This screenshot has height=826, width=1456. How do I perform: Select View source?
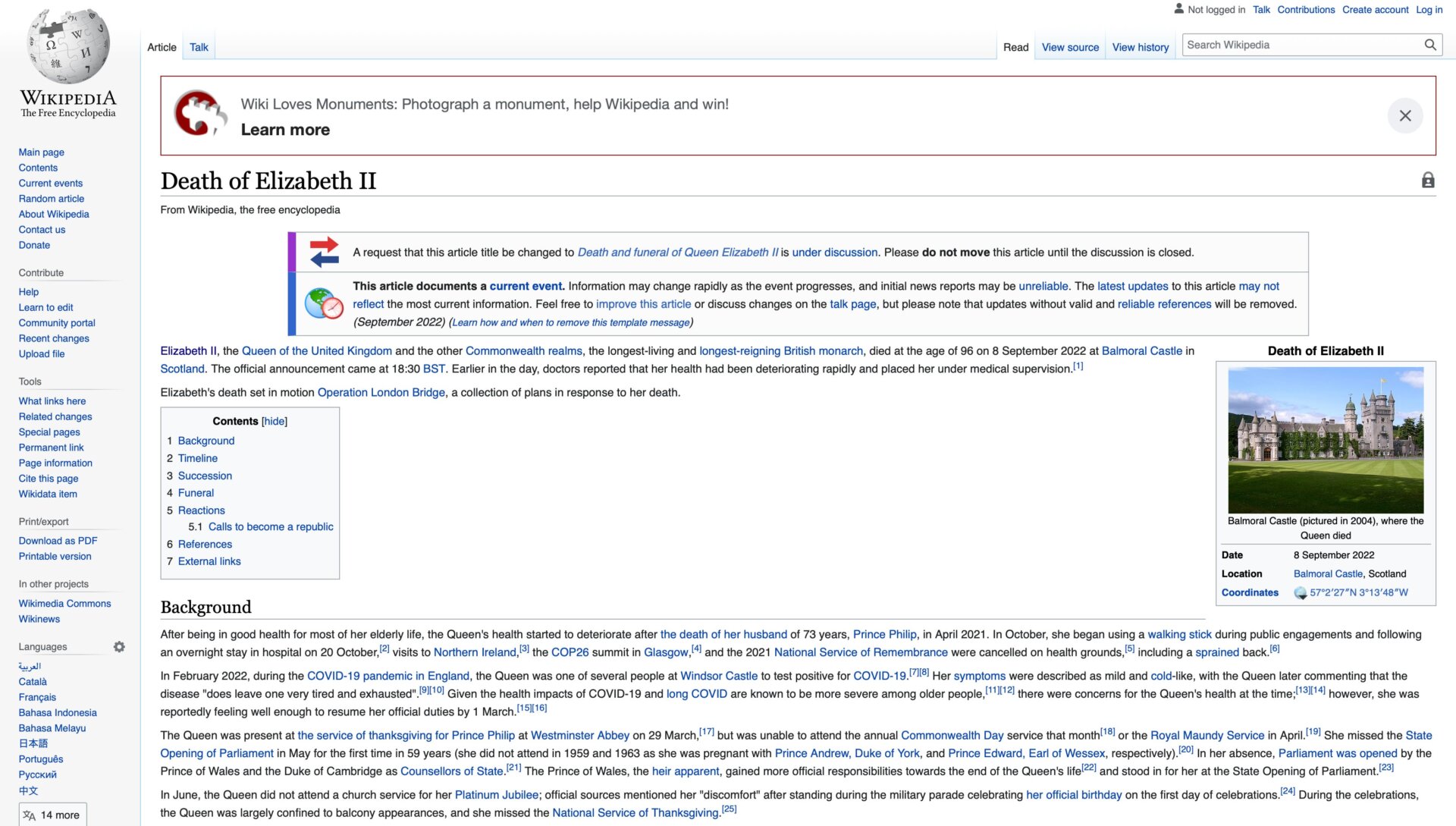(x=1069, y=47)
